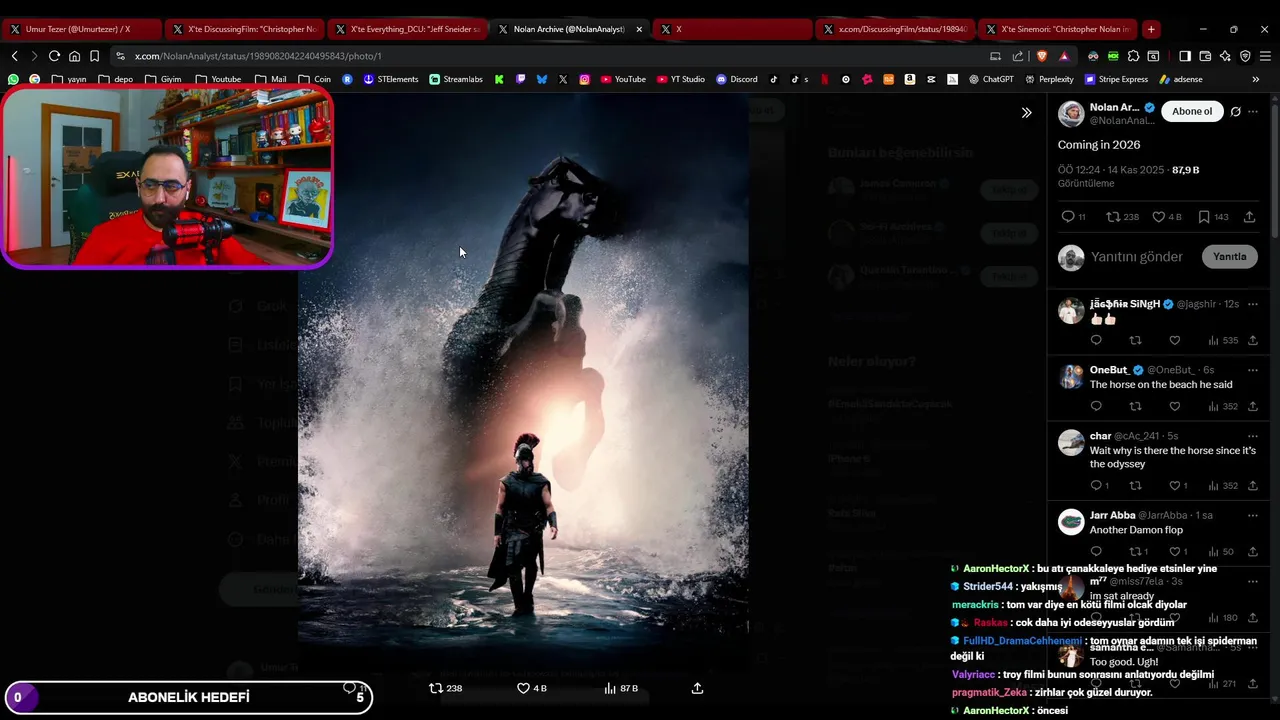The image size is (1280, 720).
Task: Click the bookmark page icon in toolbar
Action: [94, 56]
